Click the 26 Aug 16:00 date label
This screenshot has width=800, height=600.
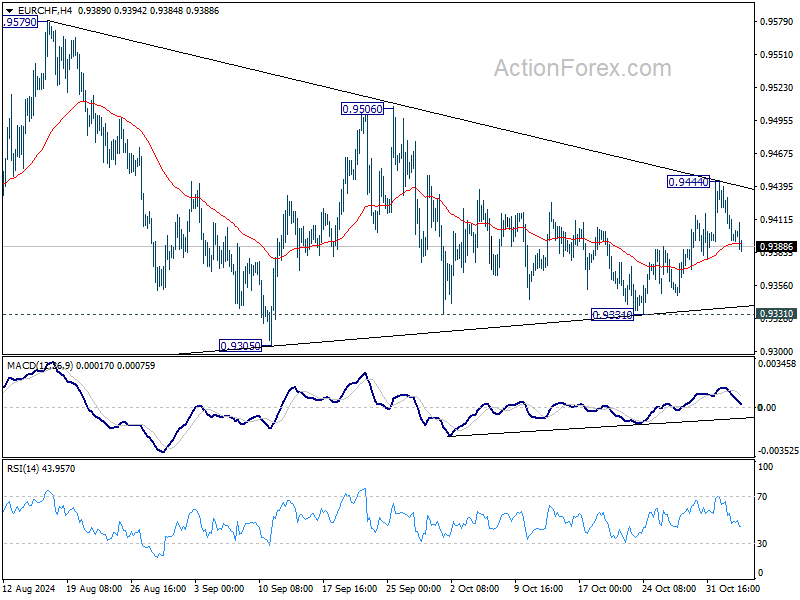(x=158, y=589)
